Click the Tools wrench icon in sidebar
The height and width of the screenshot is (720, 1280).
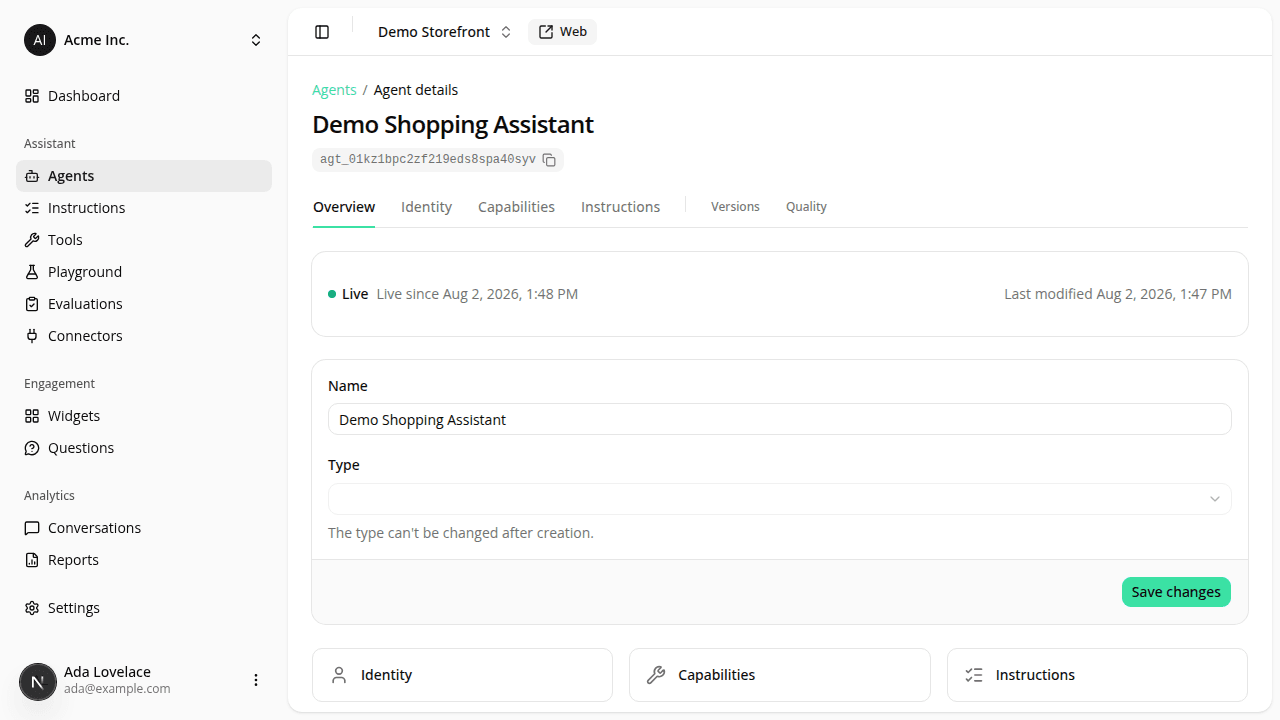(32, 240)
